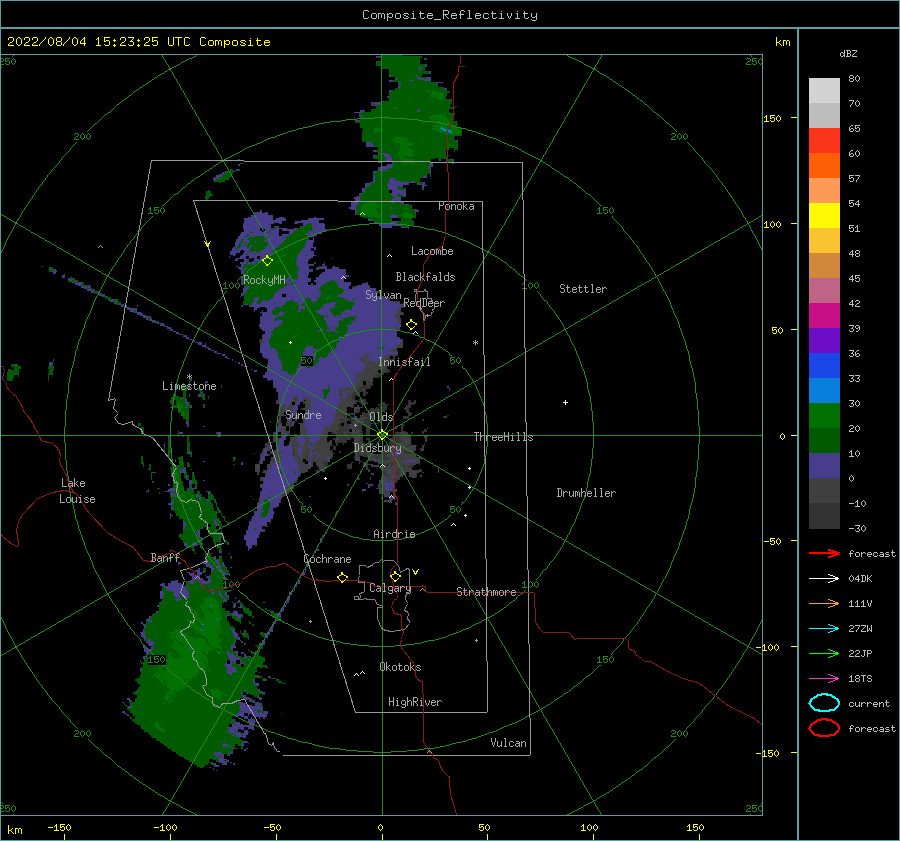Screen dimensions: 900x841
Task: Click the red forecast arrow in legend
Action: [x=824, y=553]
